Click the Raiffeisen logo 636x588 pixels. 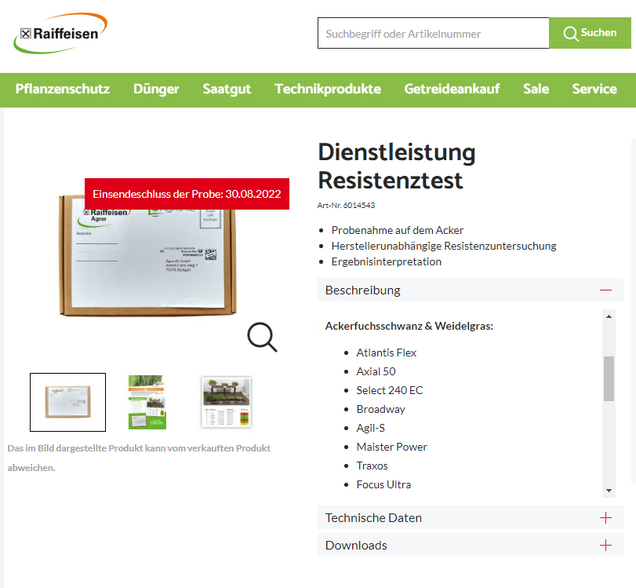[x=60, y=33]
